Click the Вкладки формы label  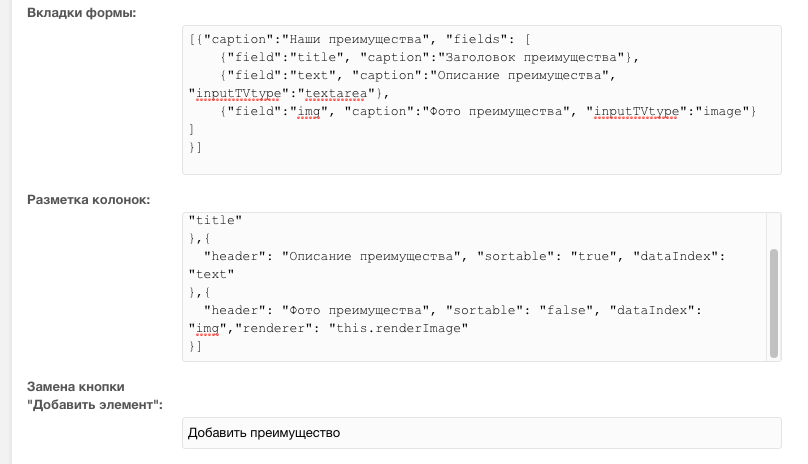81,13
